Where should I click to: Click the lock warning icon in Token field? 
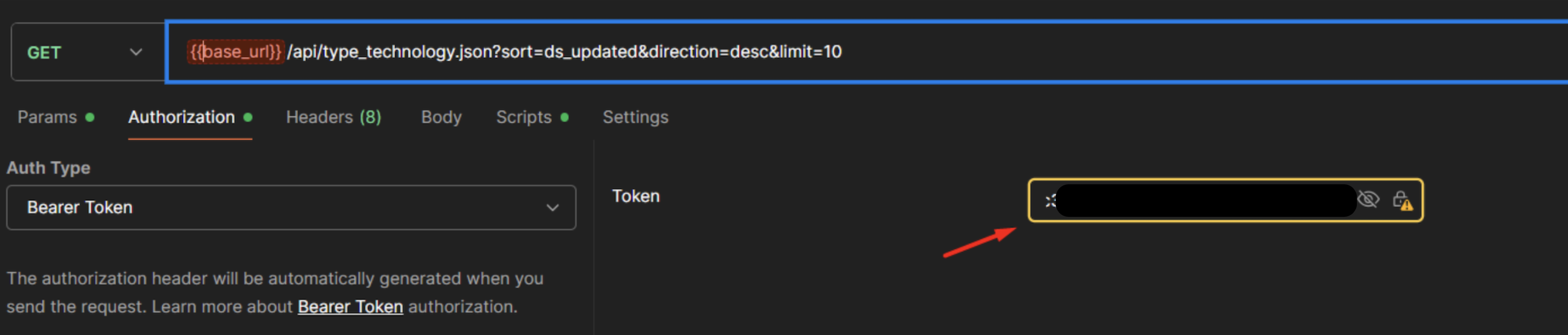coord(1402,201)
